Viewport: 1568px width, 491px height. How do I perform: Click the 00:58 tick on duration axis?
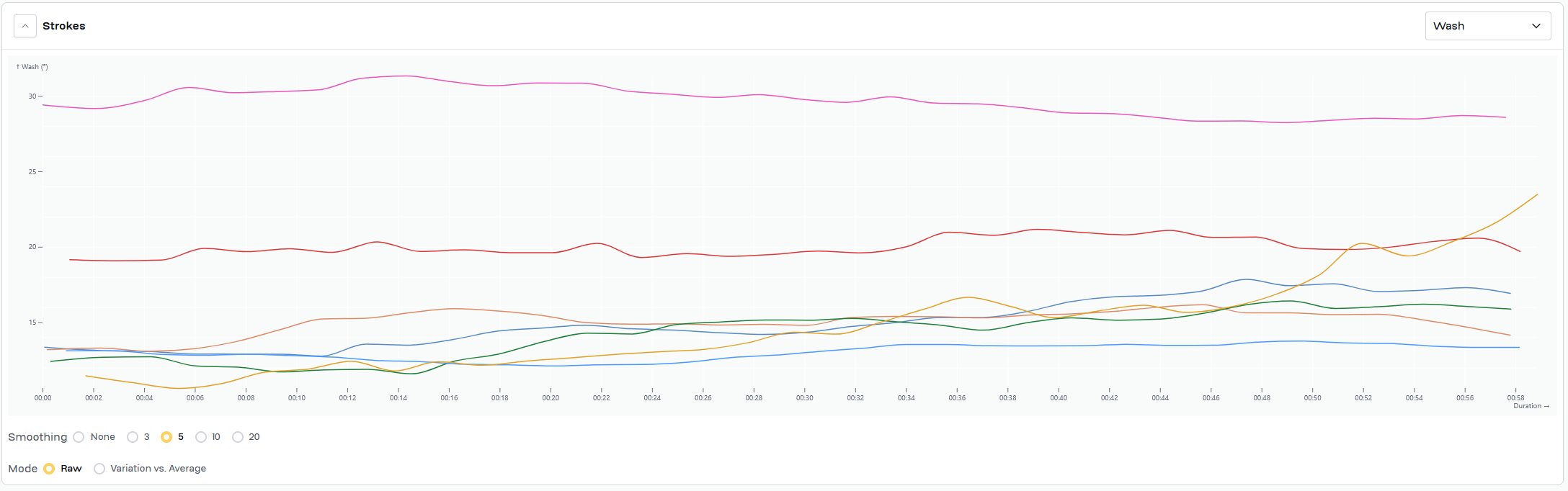(1515, 397)
